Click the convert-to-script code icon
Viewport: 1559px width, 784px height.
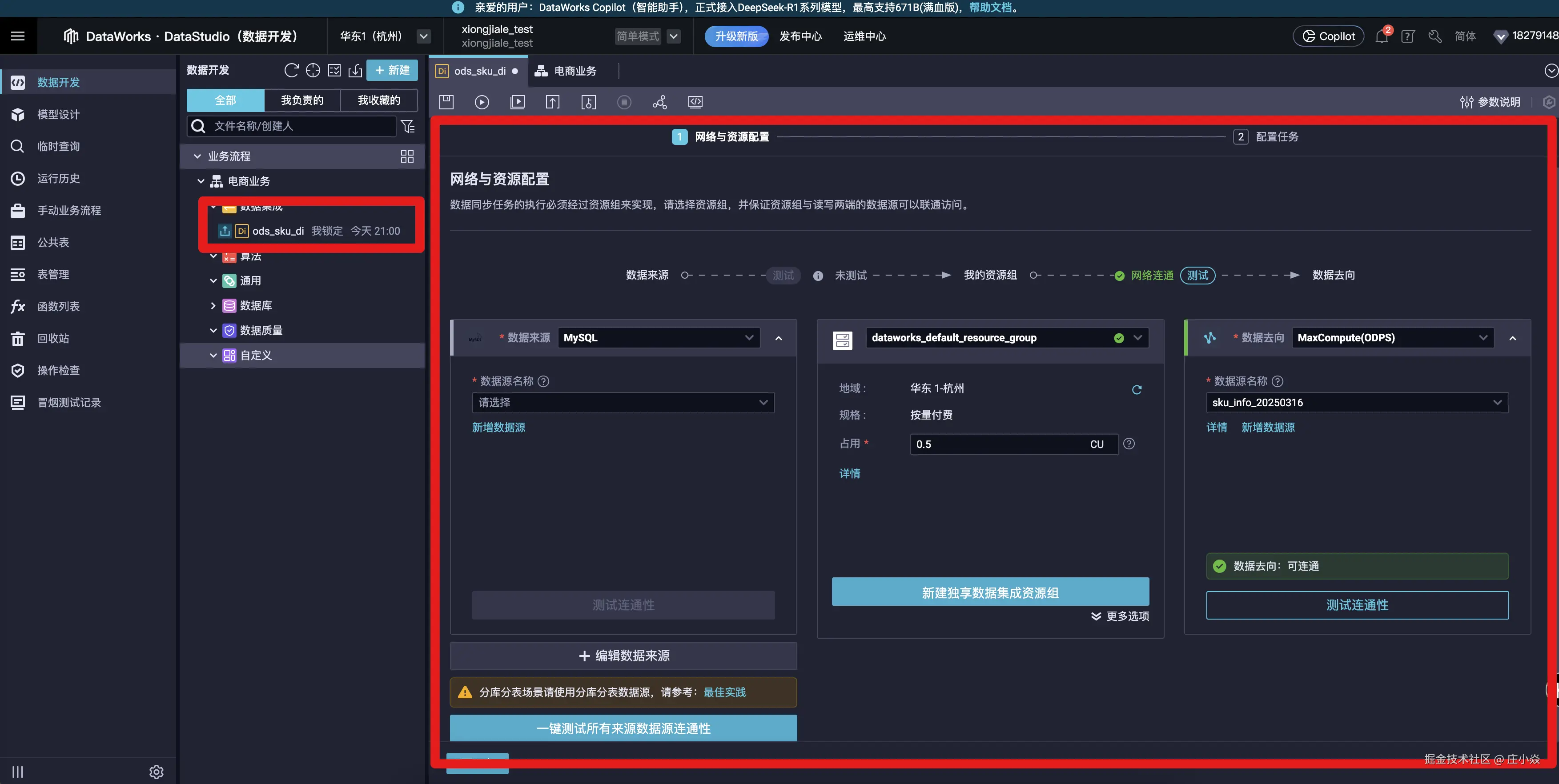[695, 102]
